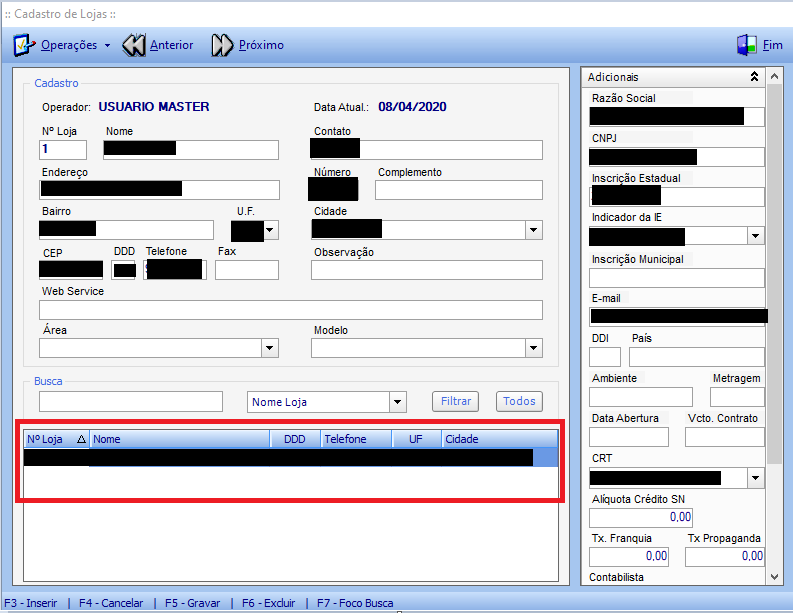
Task: Click F3 - Inserir in status bar
Action: coord(31,603)
